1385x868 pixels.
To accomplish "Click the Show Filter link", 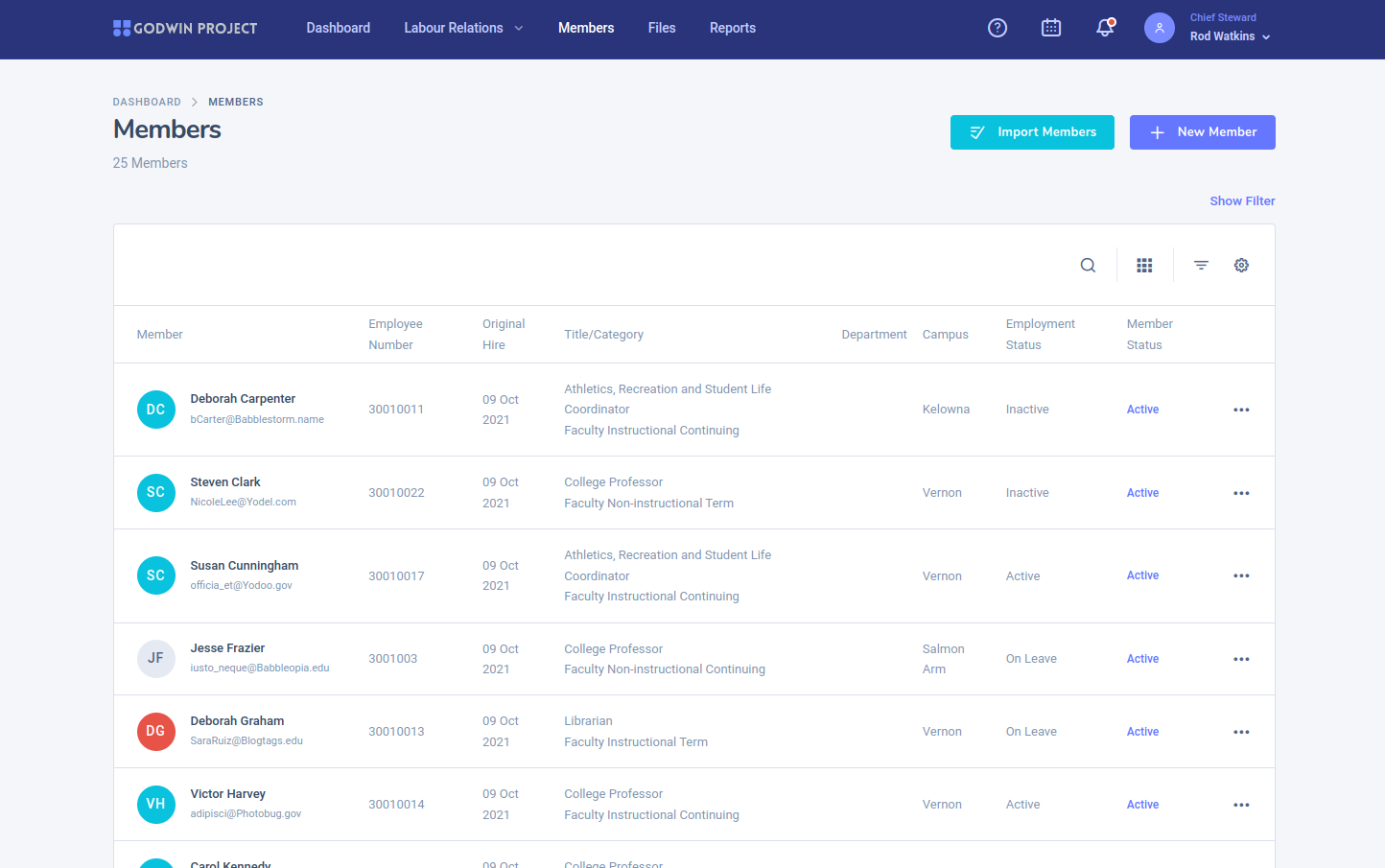I will pyautogui.click(x=1242, y=201).
